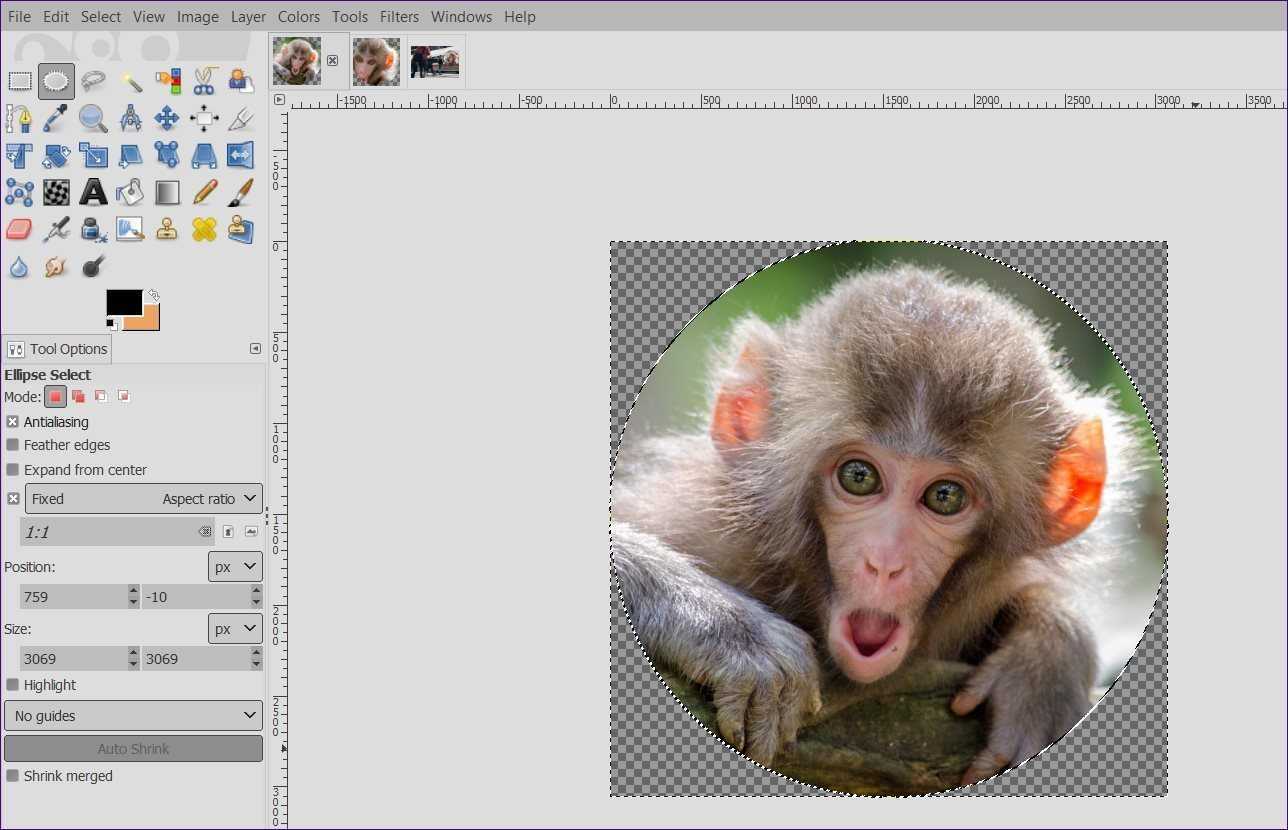1288x830 pixels.
Task: Open the Filters menu
Action: tap(399, 17)
